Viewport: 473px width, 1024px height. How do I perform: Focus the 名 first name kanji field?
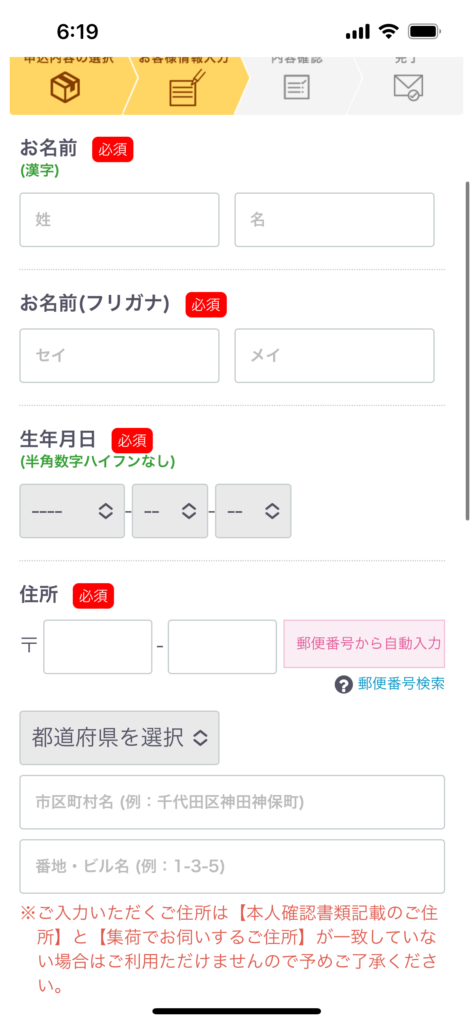(x=334, y=220)
